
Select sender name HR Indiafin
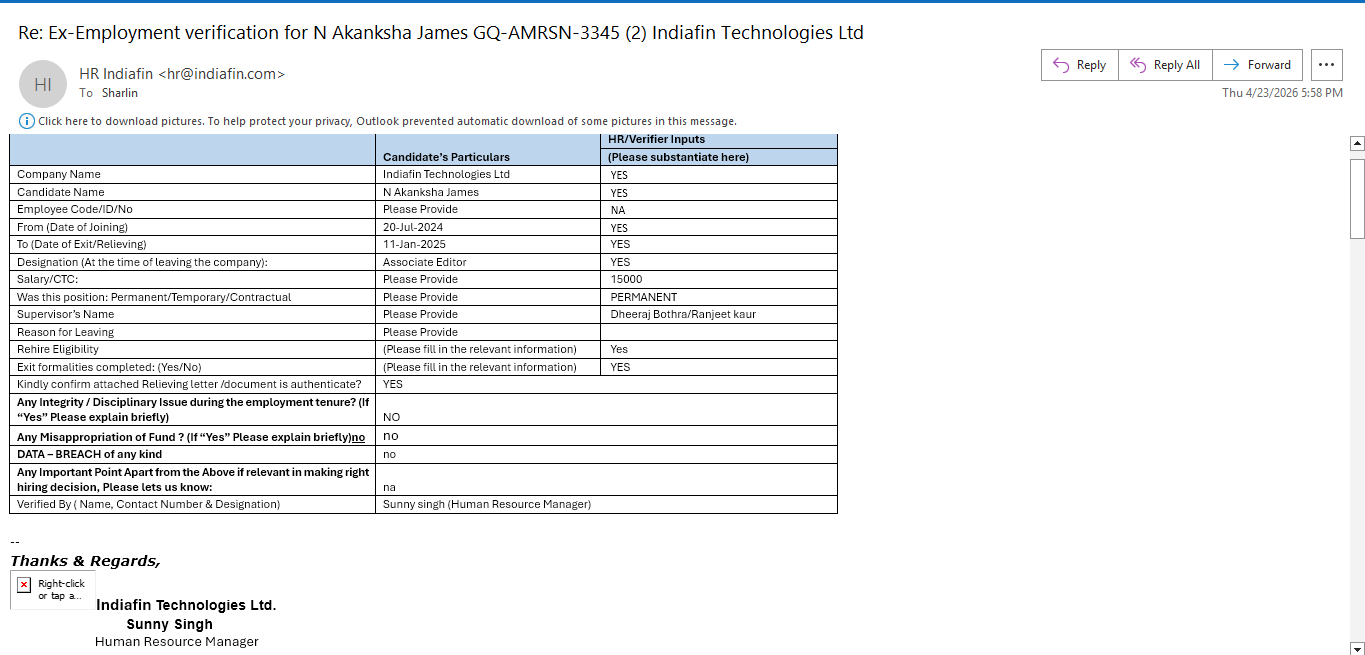(x=116, y=74)
